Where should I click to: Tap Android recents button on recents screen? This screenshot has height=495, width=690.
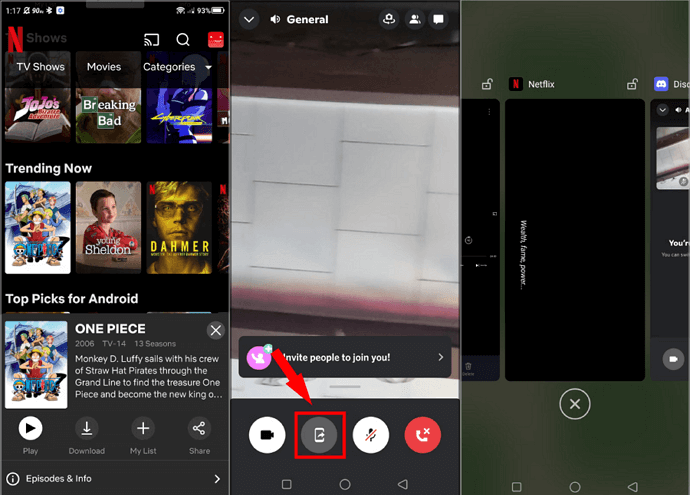tap(517, 487)
